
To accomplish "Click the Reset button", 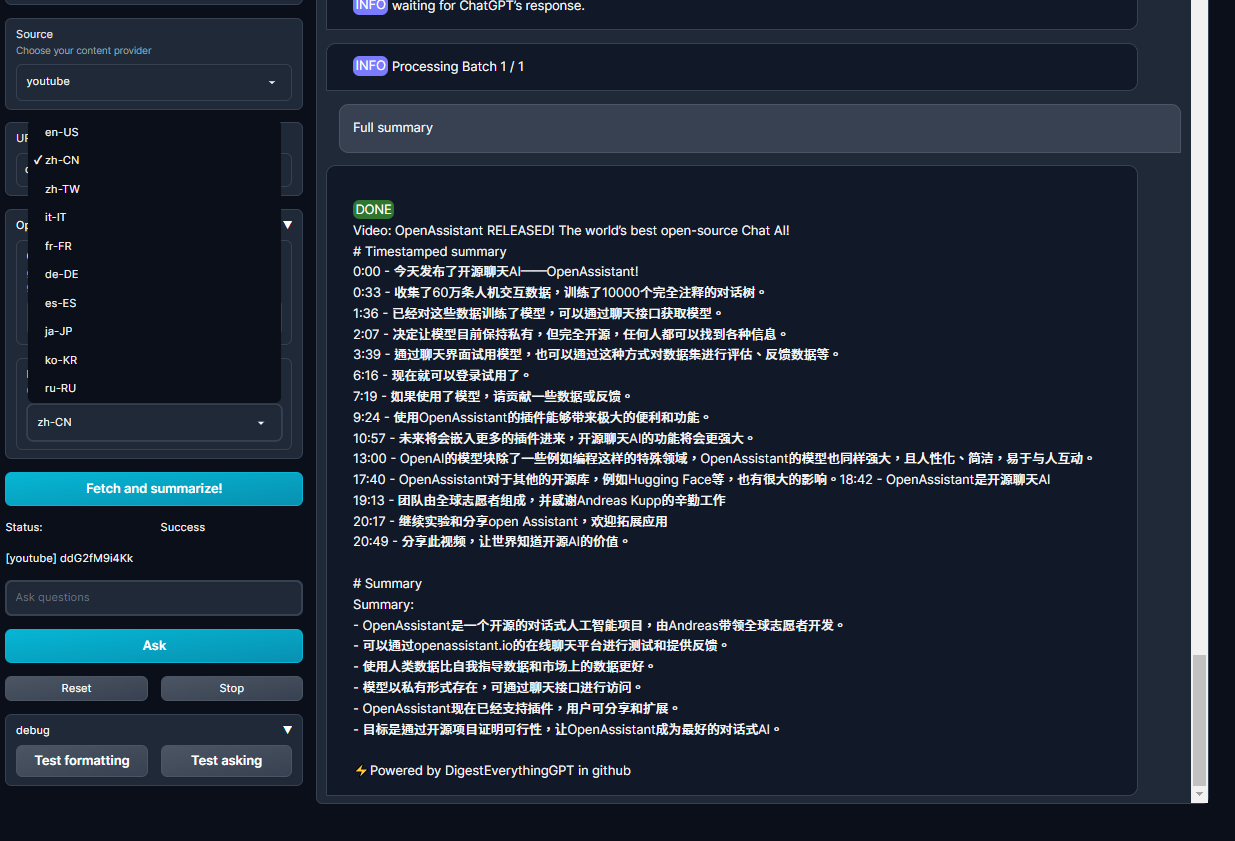I will coord(76,688).
